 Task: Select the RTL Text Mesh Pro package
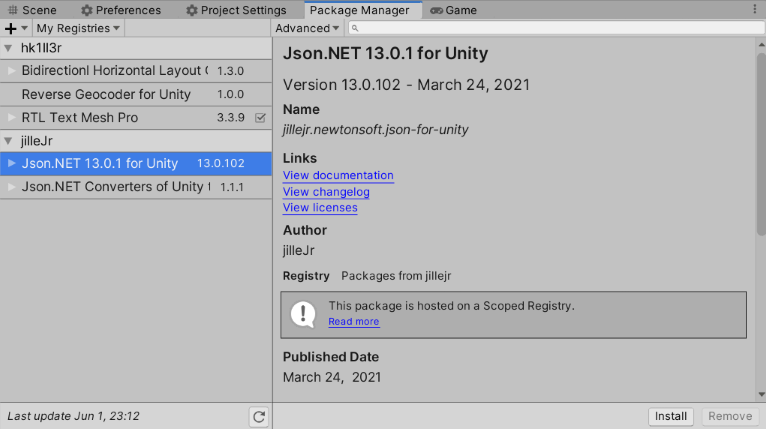click(136, 117)
